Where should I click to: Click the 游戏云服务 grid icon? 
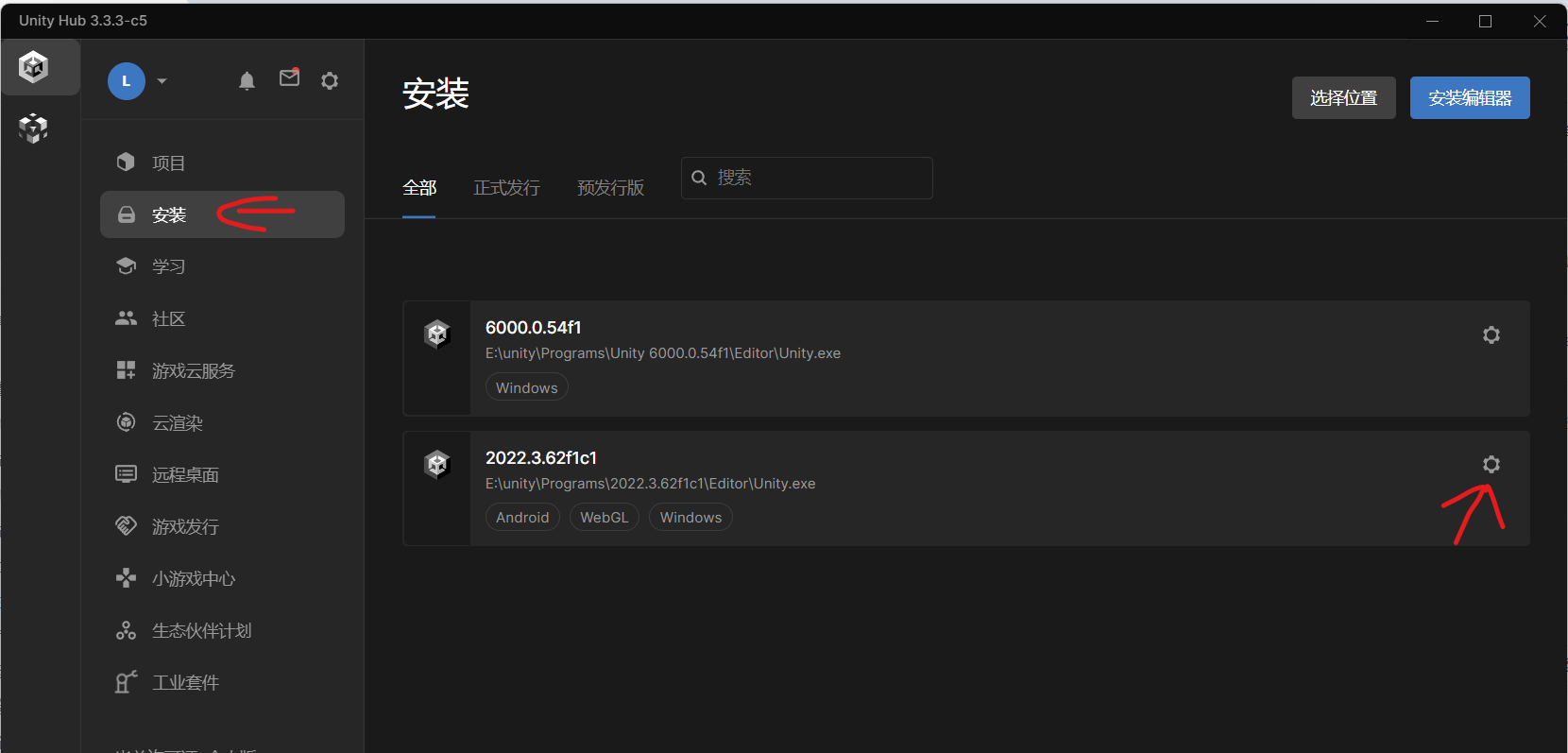click(x=126, y=369)
